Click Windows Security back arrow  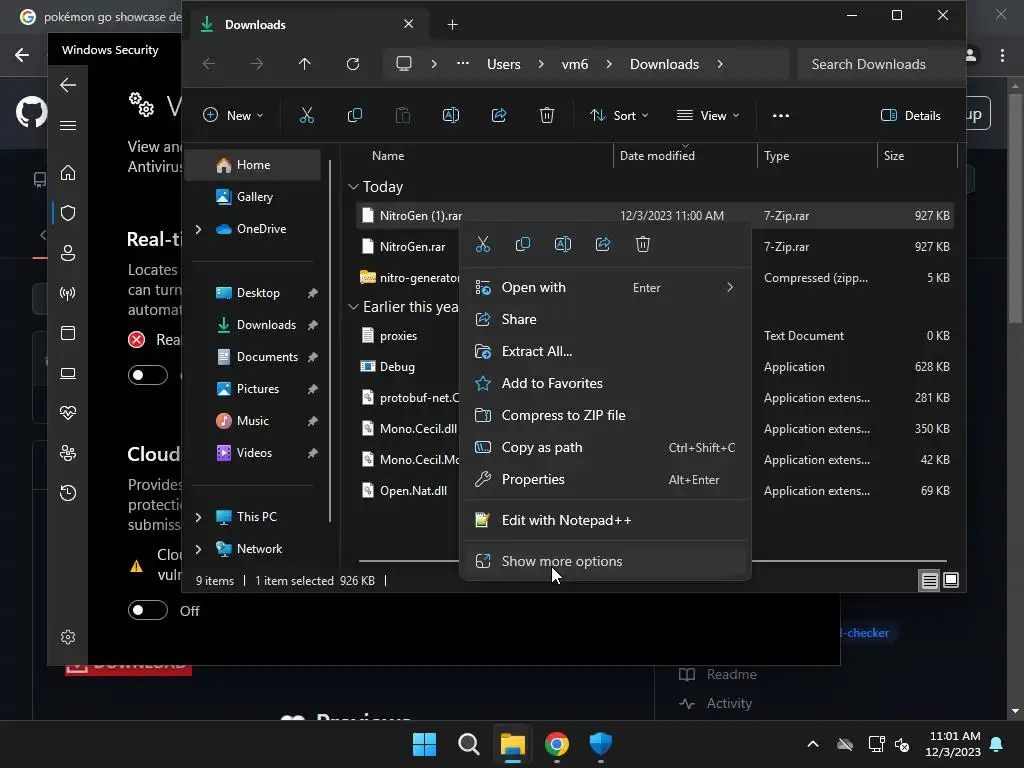tap(68, 85)
